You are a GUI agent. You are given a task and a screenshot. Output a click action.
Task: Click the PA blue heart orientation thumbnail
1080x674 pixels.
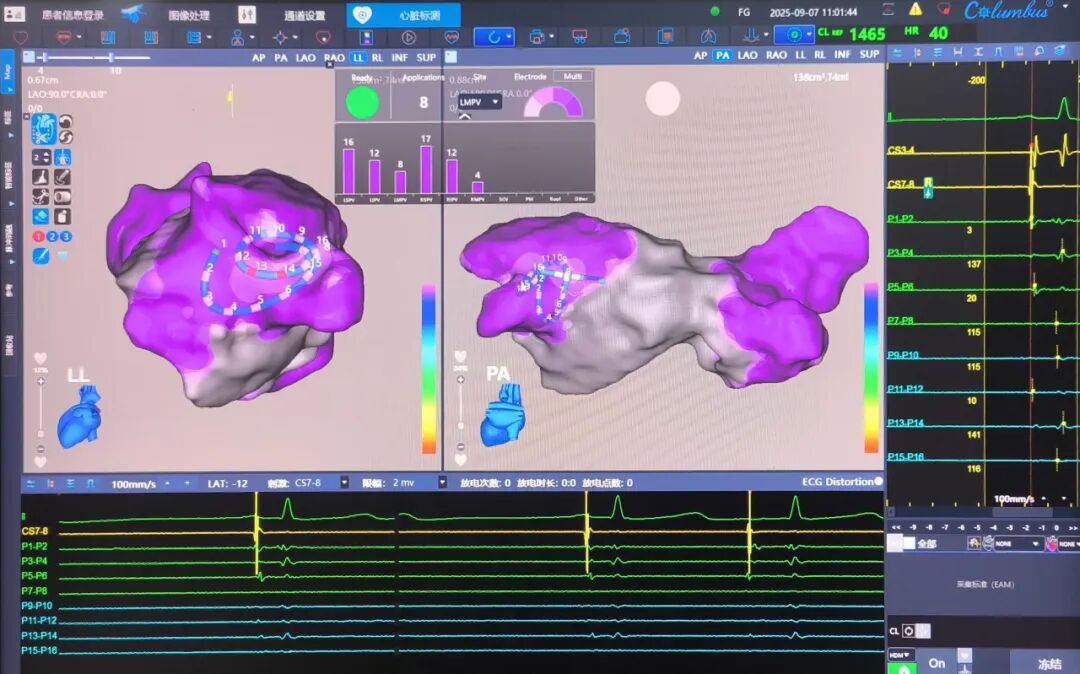pyautogui.click(x=503, y=415)
